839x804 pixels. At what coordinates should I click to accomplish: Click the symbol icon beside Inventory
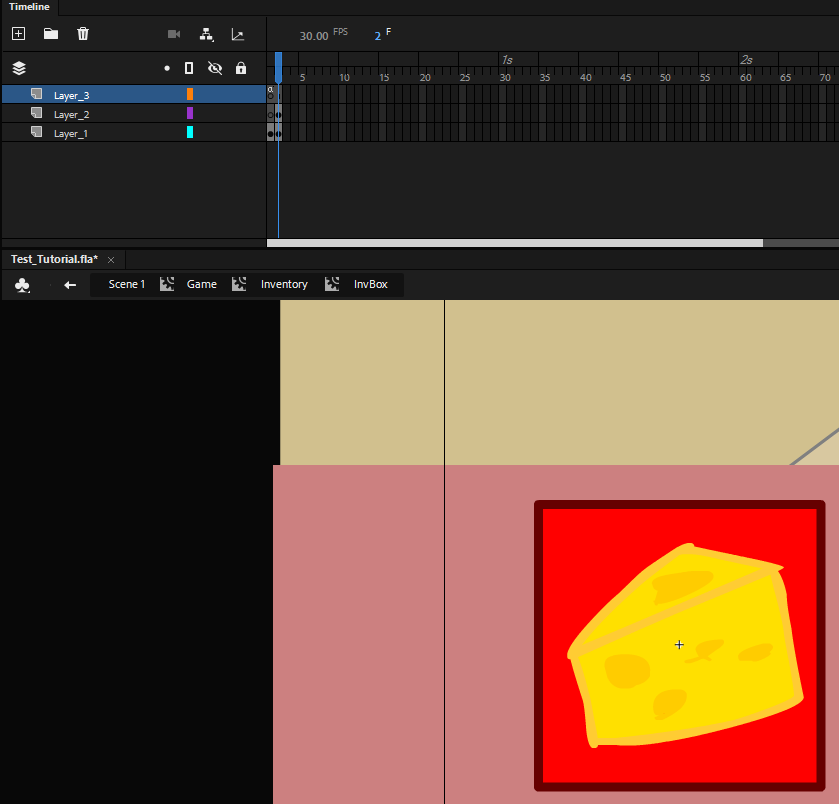pyautogui.click(x=239, y=284)
